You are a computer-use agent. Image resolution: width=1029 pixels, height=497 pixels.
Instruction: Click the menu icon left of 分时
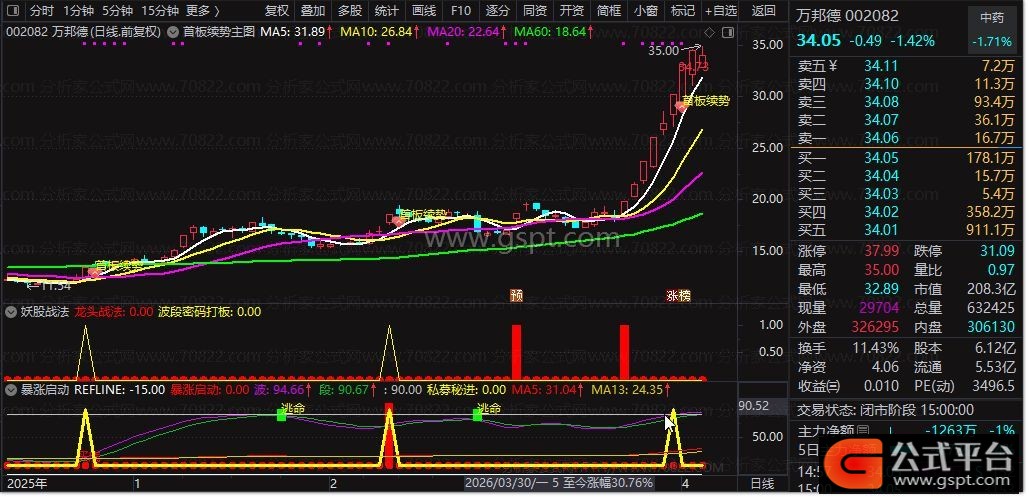[12, 11]
